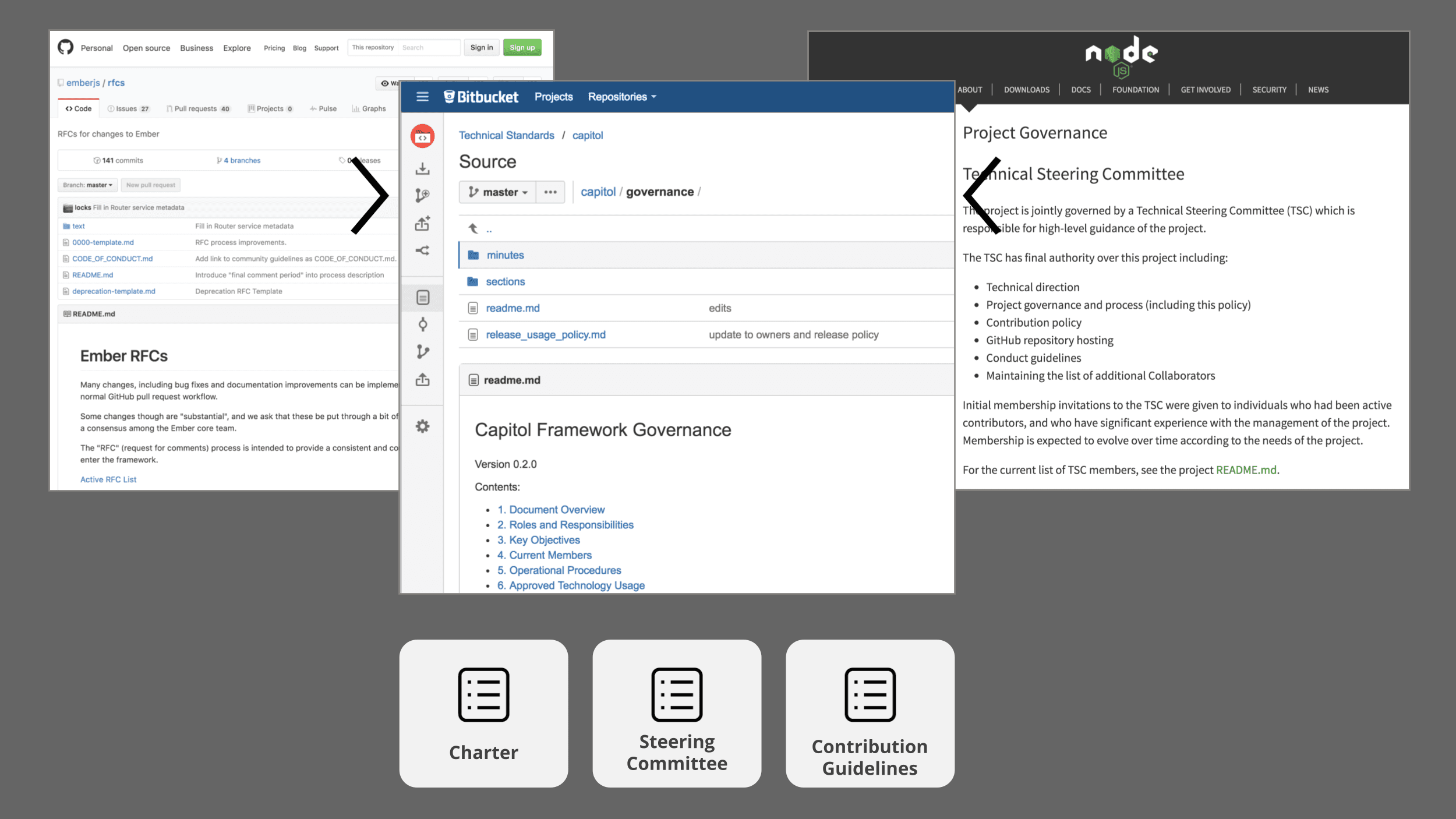Click the Node.js logo
1456x819 pixels.
(x=1121, y=57)
